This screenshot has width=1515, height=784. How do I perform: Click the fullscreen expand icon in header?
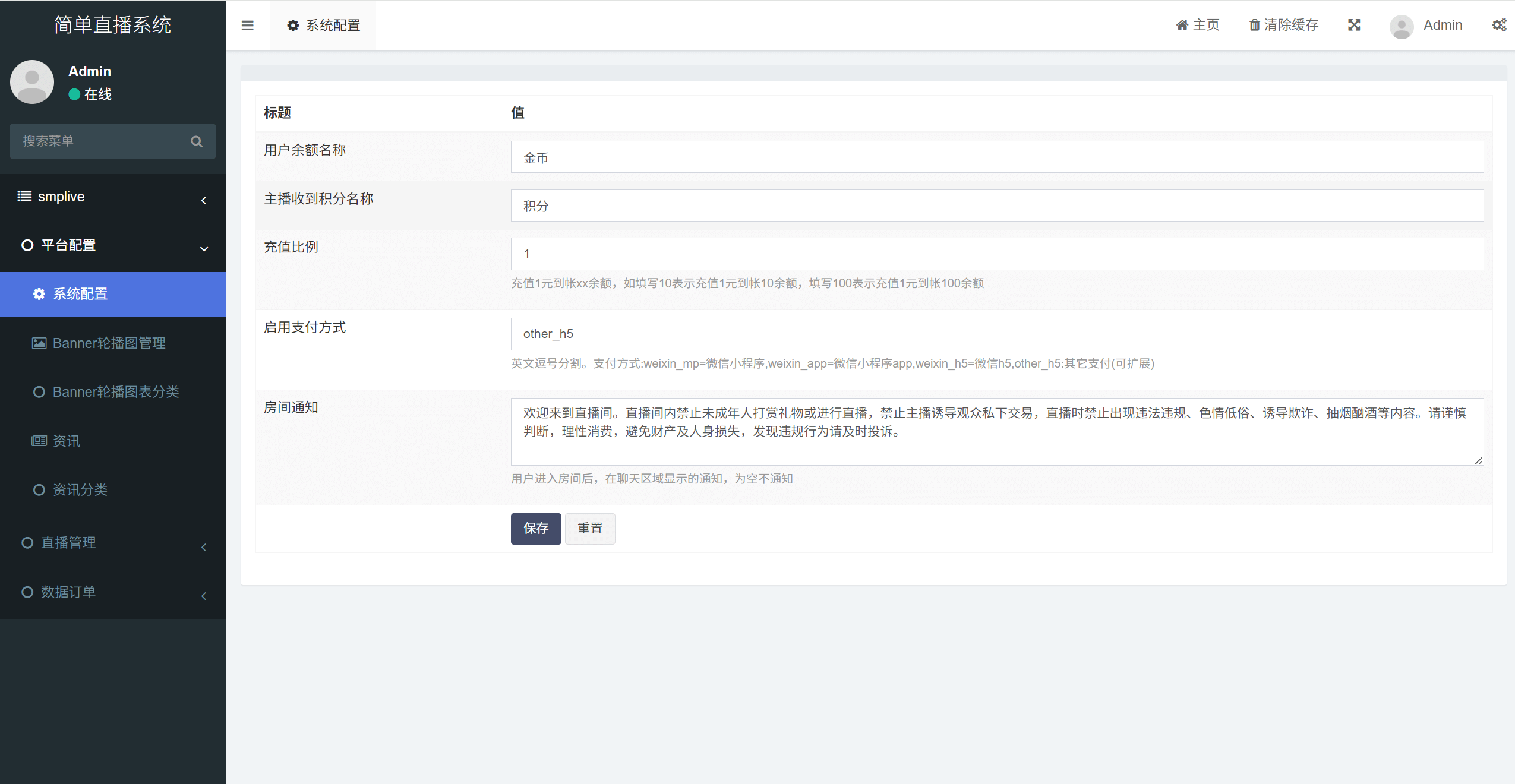[x=1354, y=25]
